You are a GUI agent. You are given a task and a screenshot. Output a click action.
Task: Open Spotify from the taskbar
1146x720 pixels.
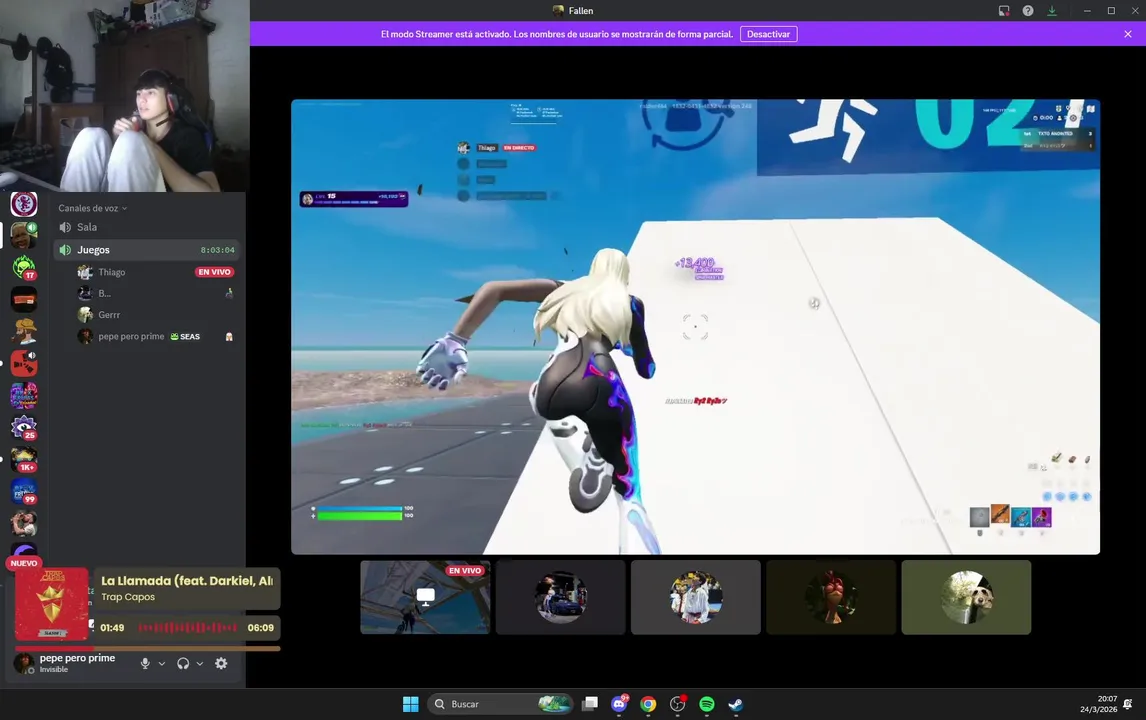point(707,704)
